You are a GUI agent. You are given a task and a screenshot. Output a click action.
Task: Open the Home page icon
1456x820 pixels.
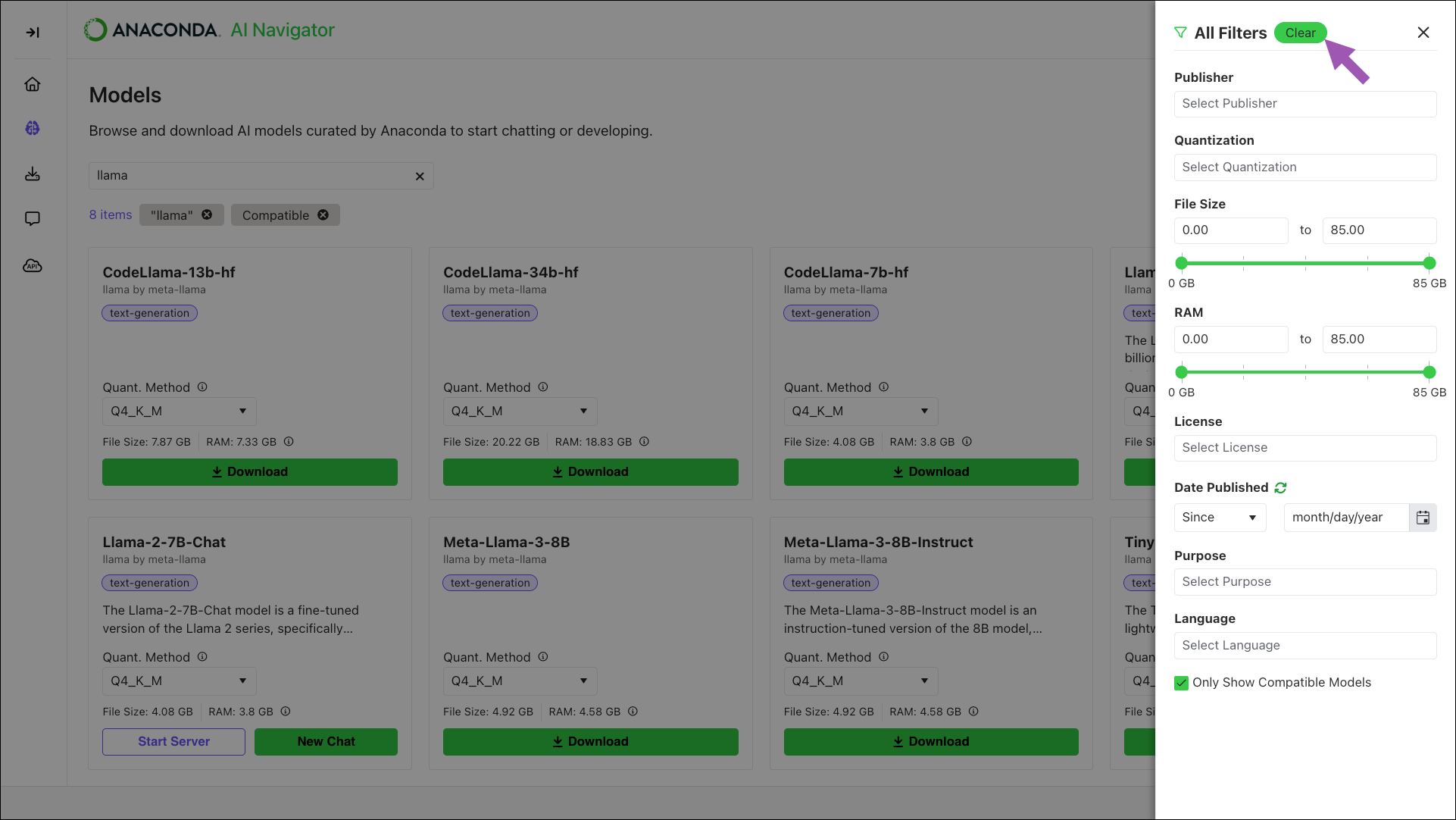[33, 84]
